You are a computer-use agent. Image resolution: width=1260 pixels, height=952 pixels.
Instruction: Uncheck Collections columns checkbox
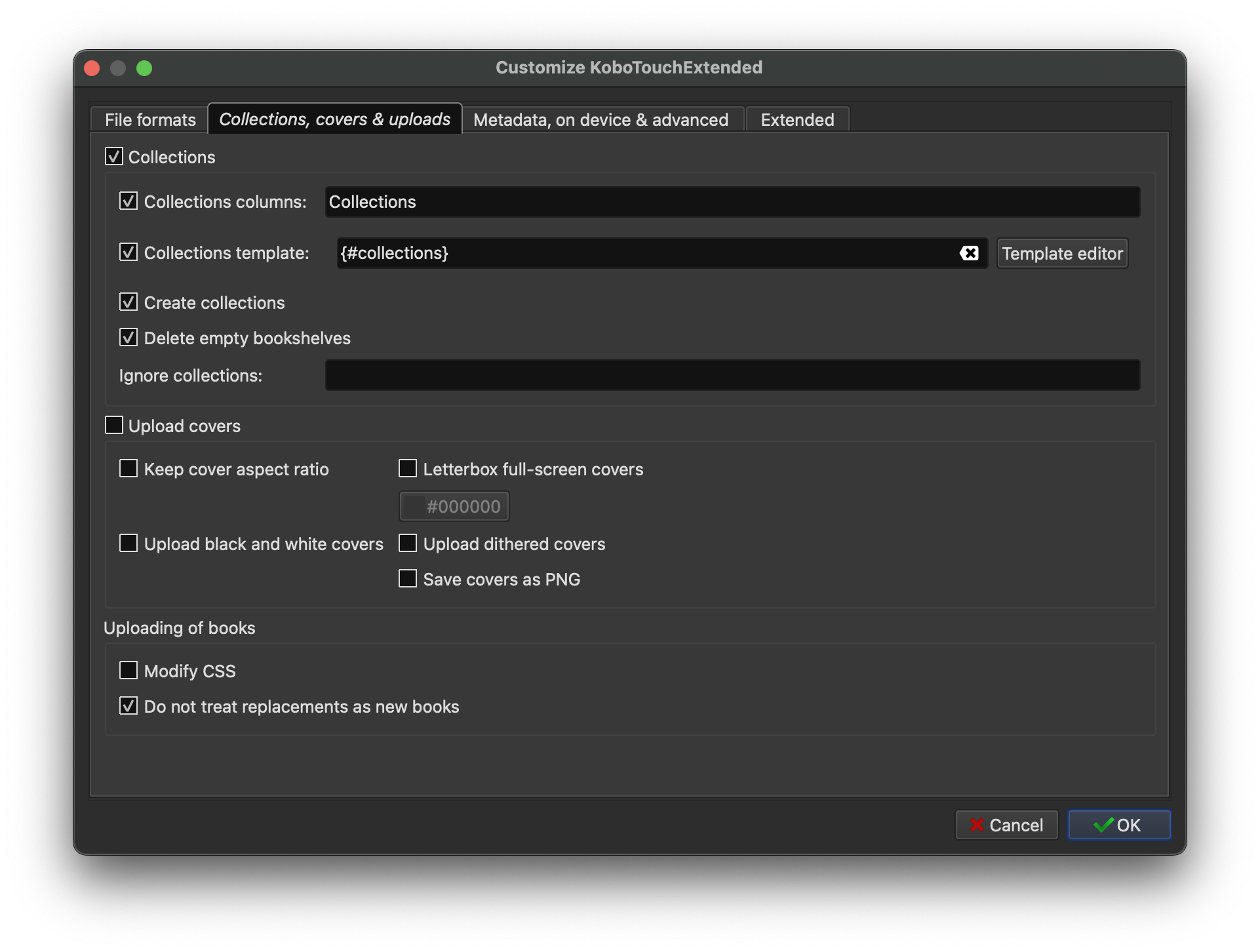128,201
